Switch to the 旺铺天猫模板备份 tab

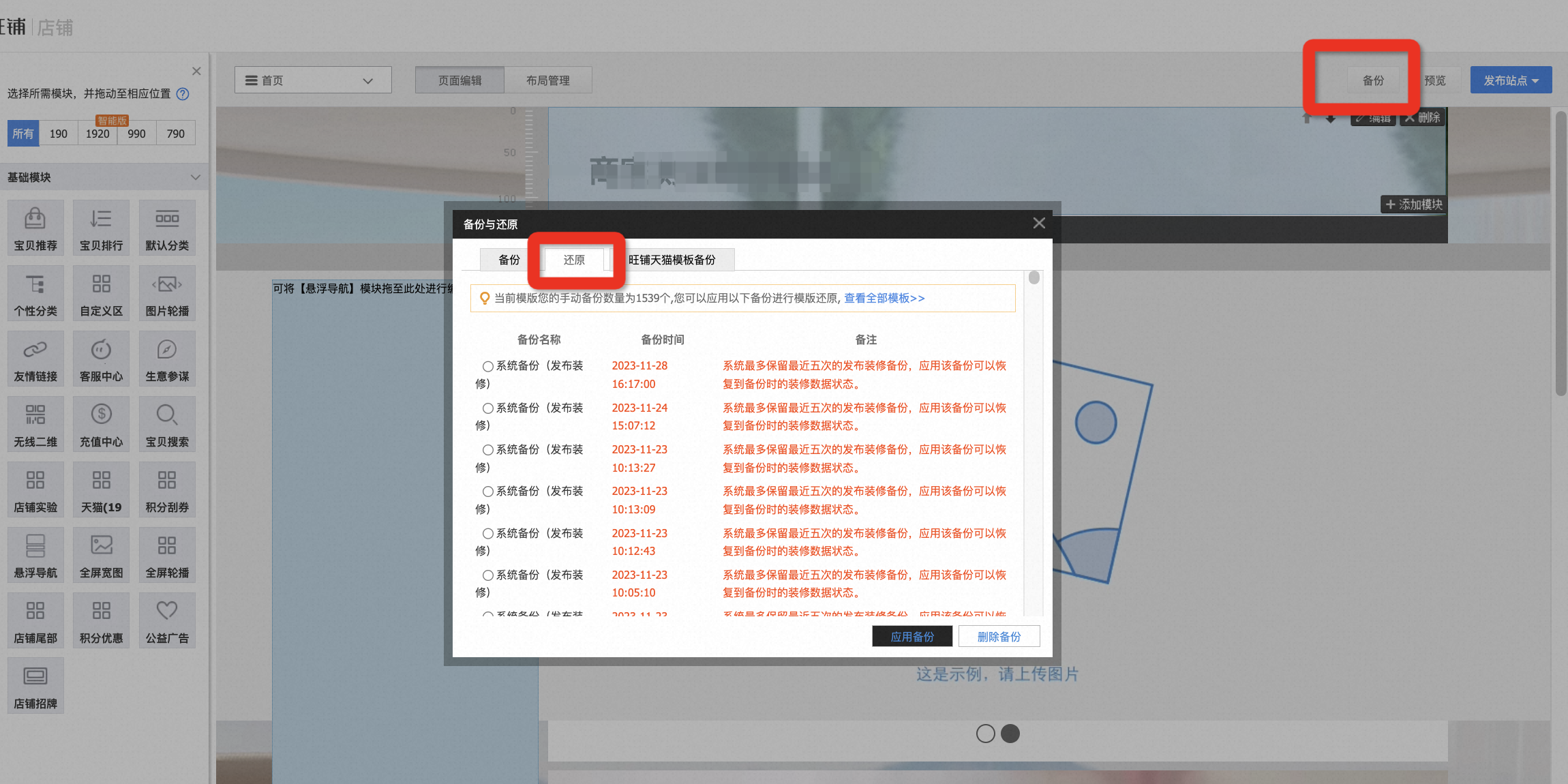coord(672,260)
